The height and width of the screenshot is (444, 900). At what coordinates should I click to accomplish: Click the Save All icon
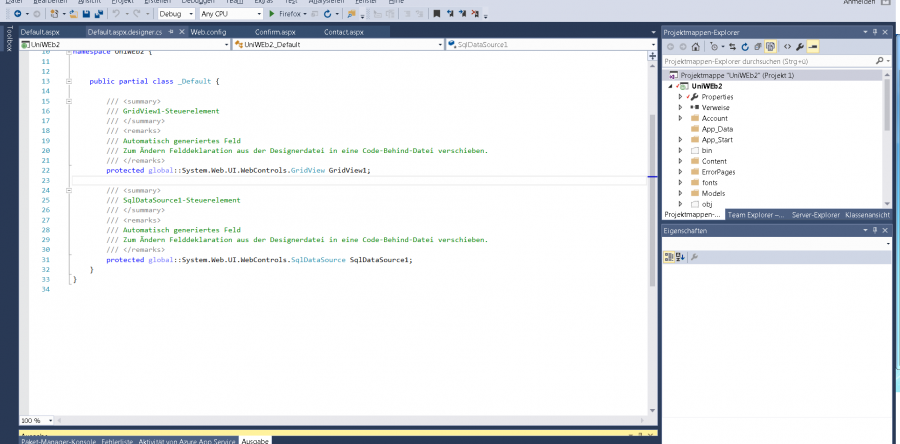click(98, 13)
